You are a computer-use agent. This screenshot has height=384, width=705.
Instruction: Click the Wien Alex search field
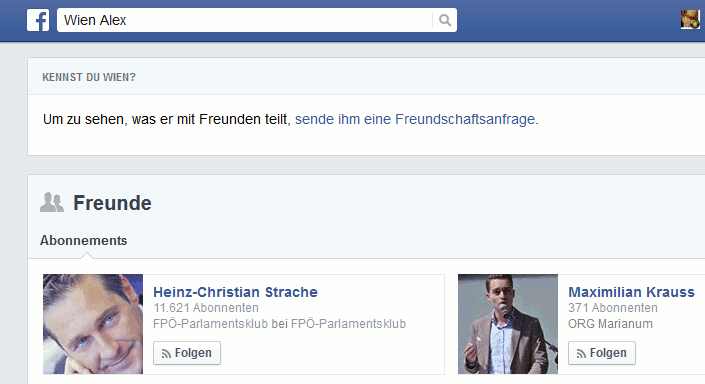(245, 20)
